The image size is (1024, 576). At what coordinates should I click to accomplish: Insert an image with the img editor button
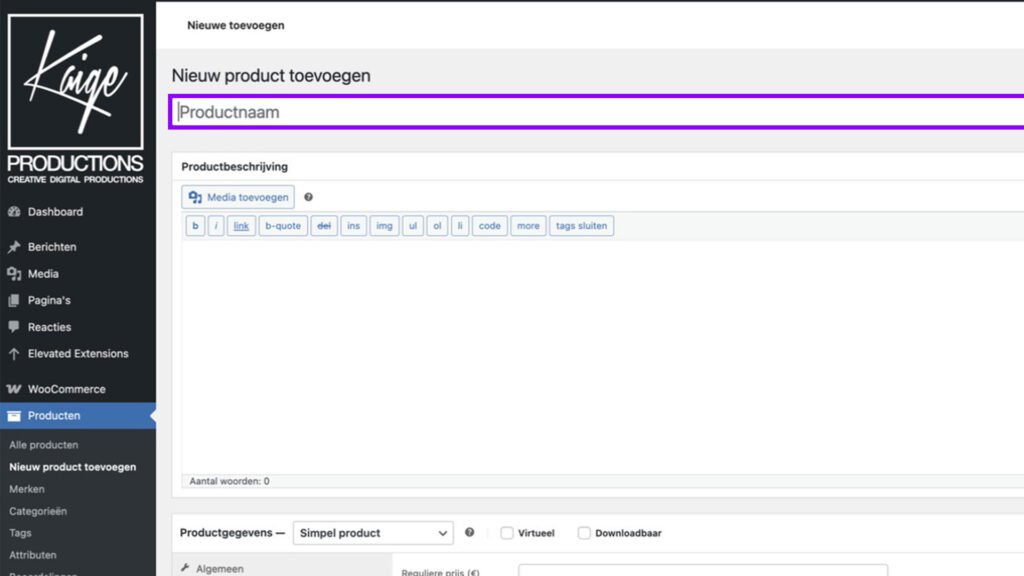pos(384,226)
